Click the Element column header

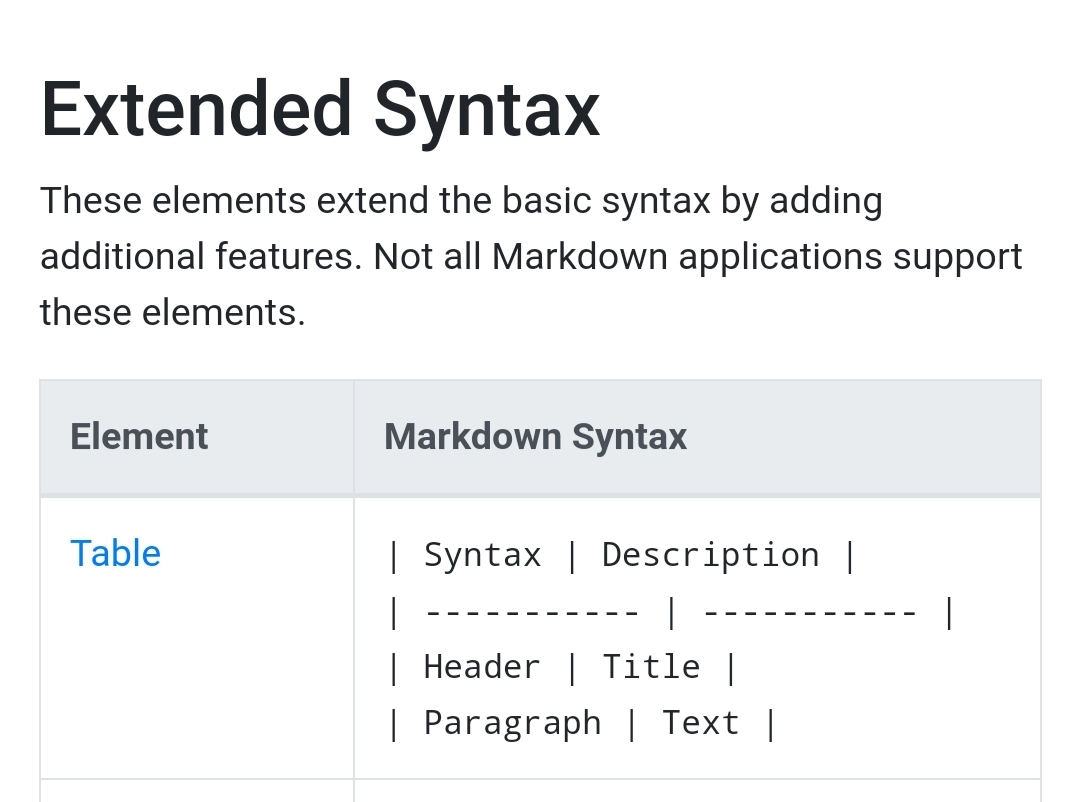pos(139,436)
